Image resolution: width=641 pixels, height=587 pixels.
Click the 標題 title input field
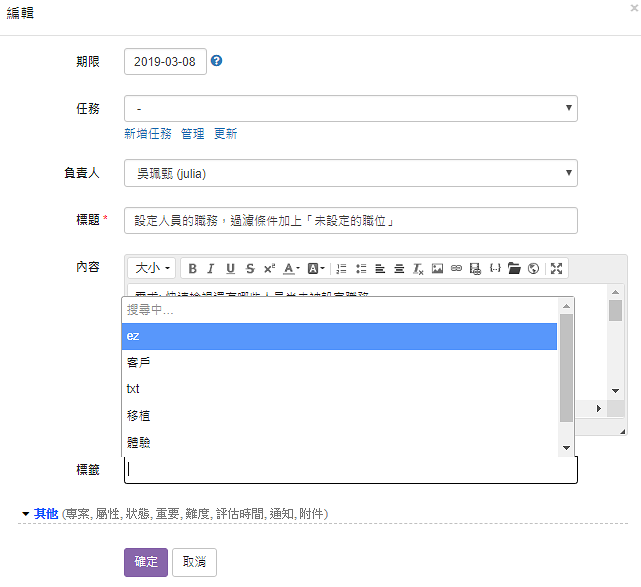pos(350,221)
